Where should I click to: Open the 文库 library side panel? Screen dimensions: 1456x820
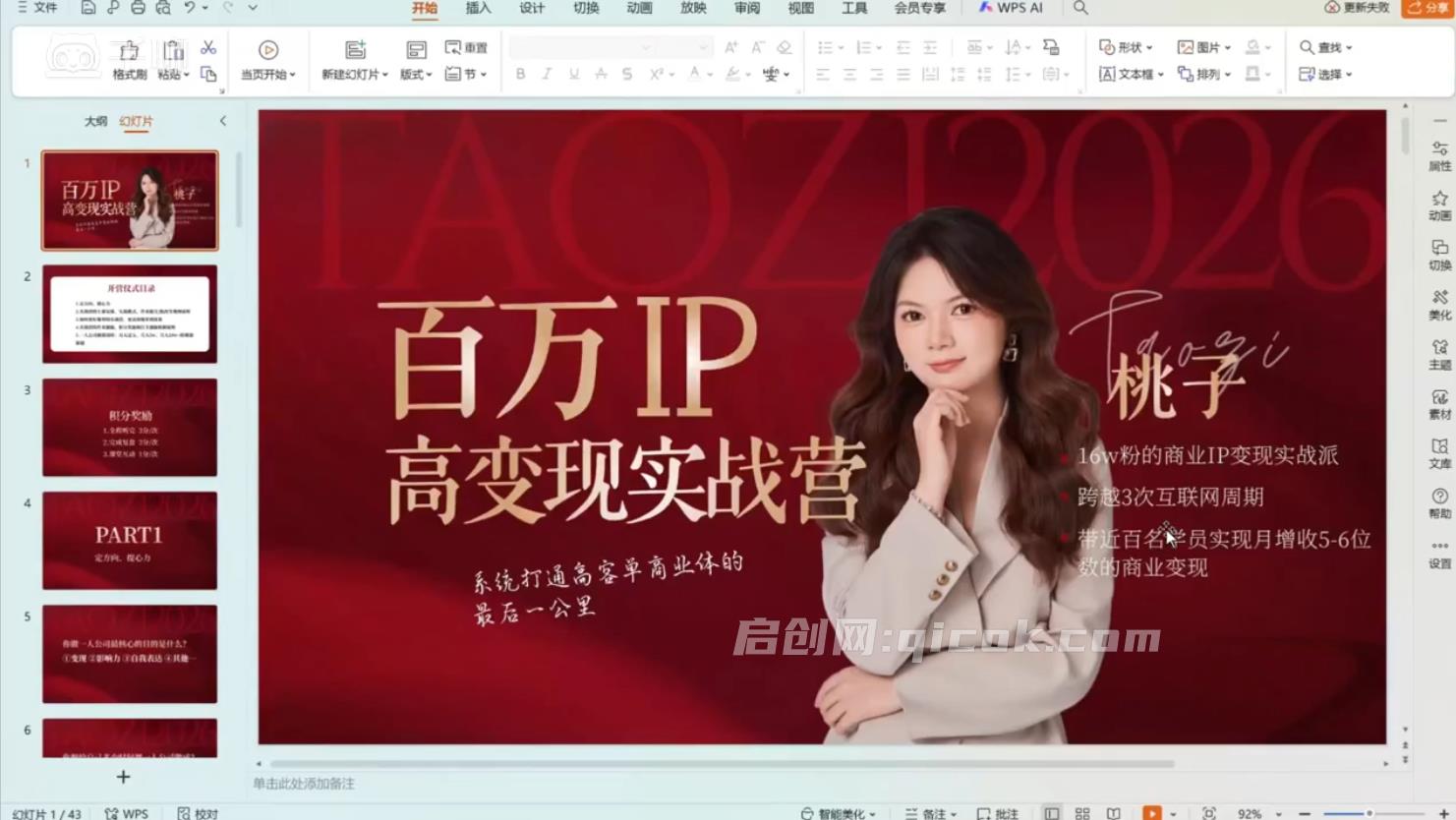click(x=1439, y=454)
